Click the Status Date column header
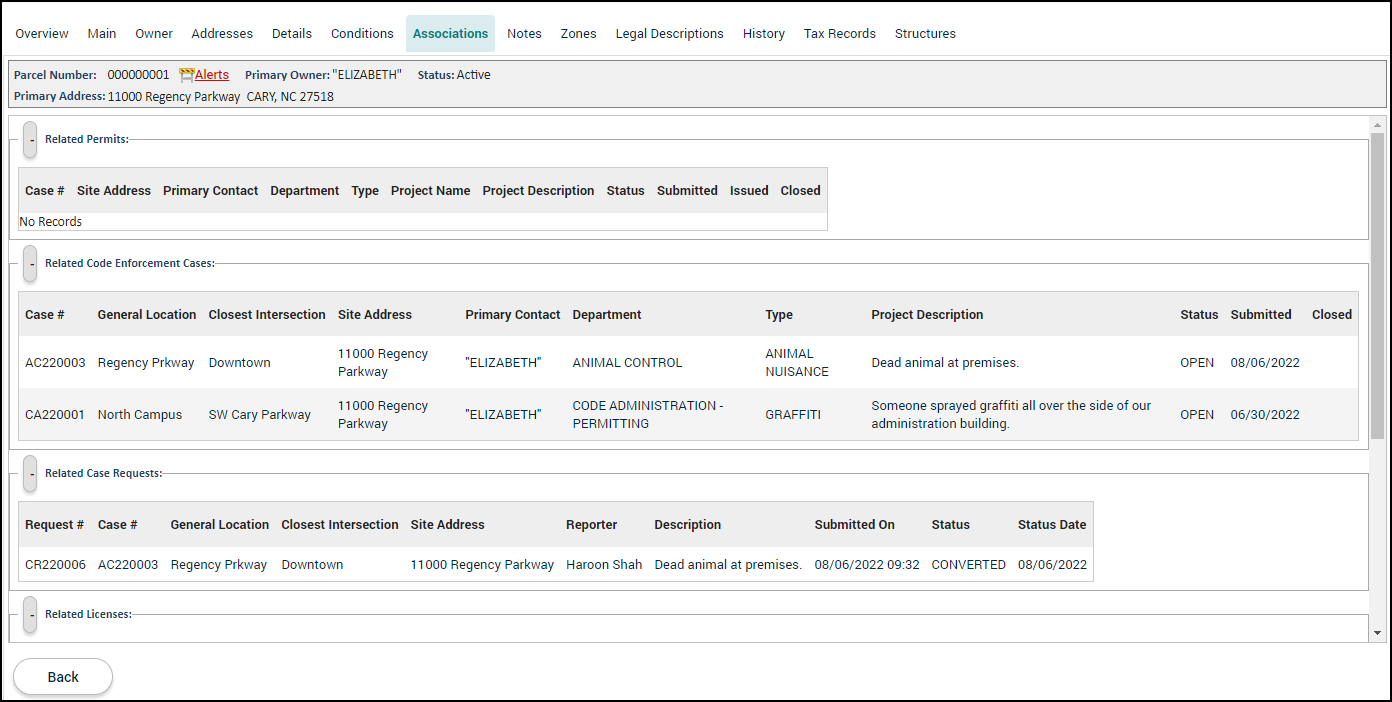 pyautogui.click(x=1052, y=525)
